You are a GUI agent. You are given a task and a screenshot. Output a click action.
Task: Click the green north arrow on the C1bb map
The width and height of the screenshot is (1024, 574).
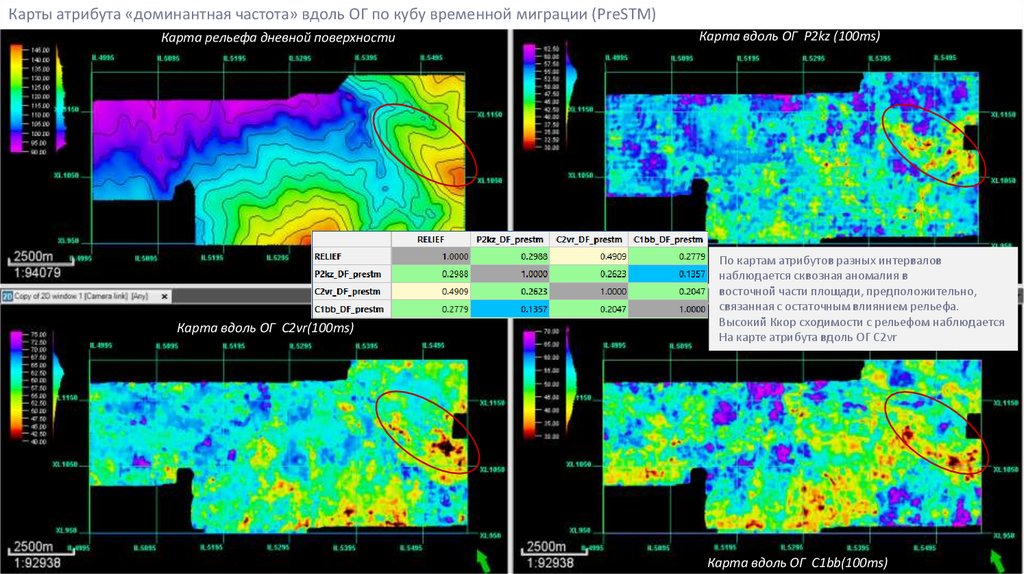(997, 560)
